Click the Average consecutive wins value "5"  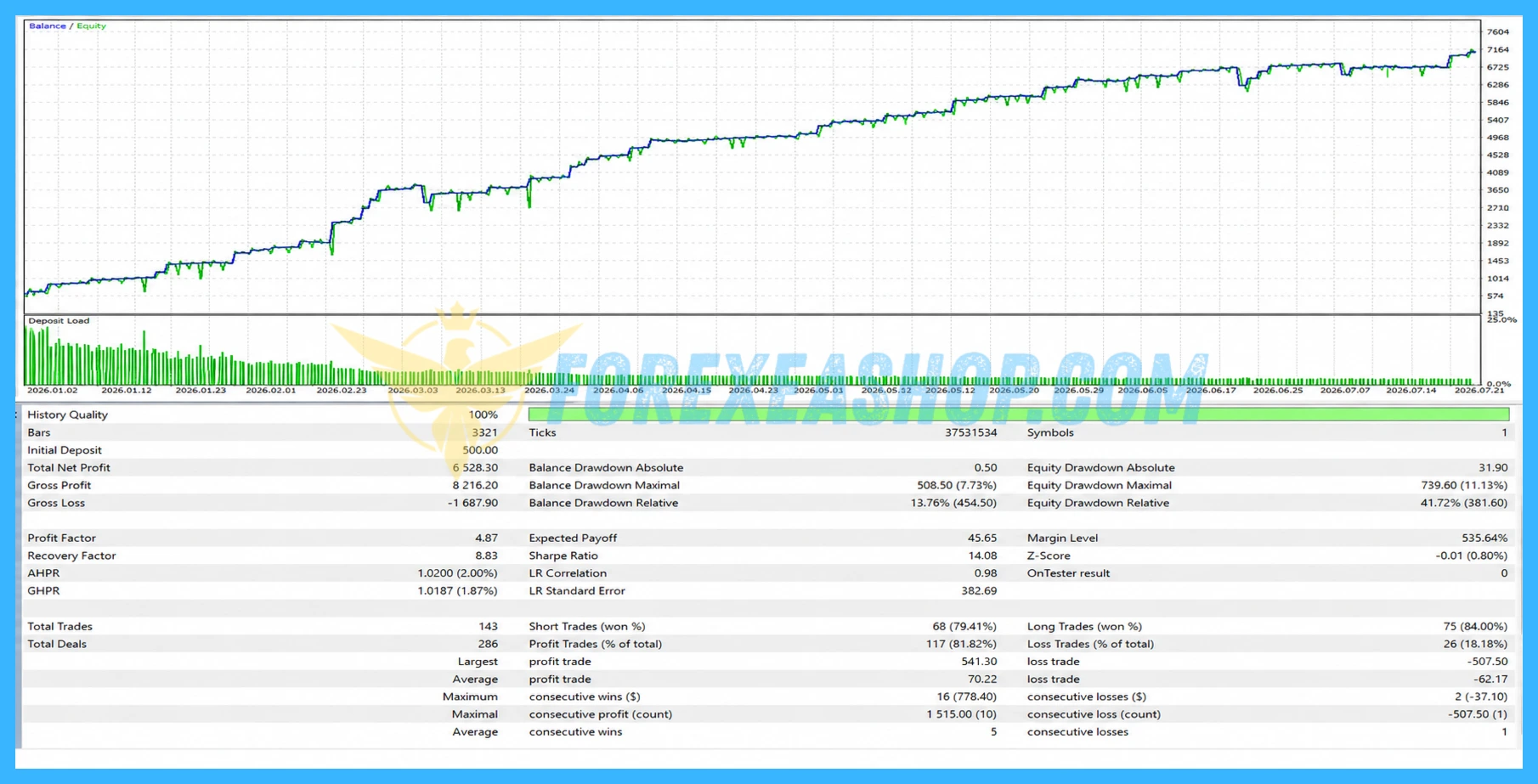(x=993, y=732)
